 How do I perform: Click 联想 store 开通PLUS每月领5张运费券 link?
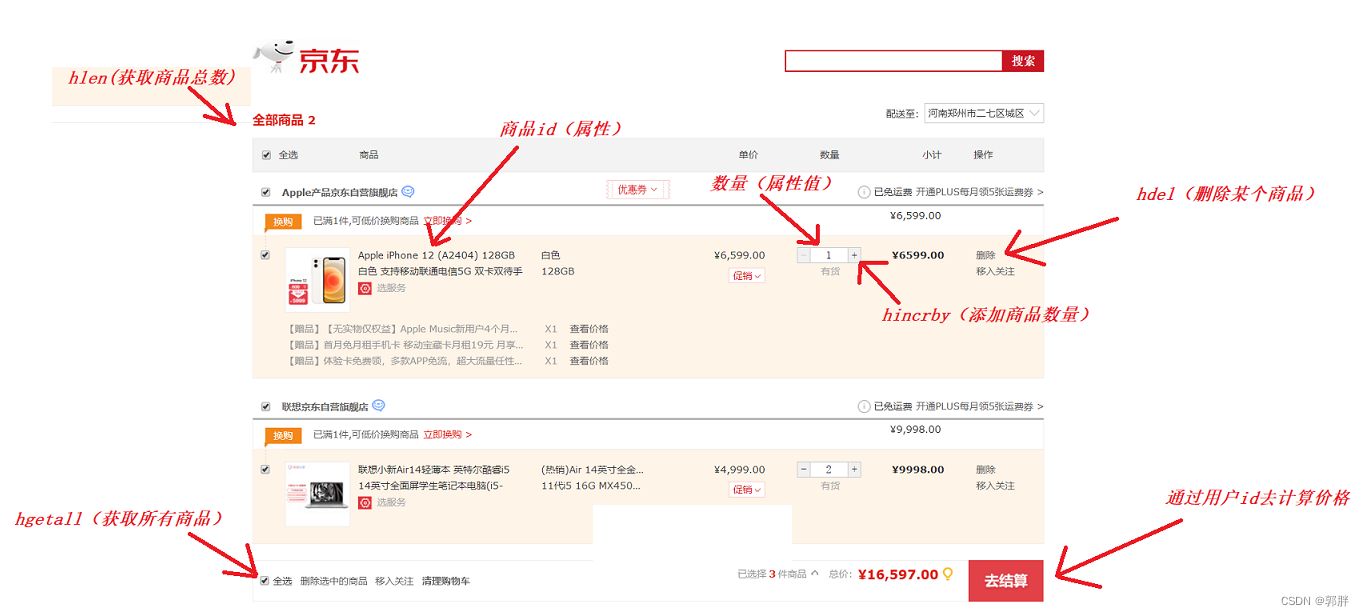(980, 407)
